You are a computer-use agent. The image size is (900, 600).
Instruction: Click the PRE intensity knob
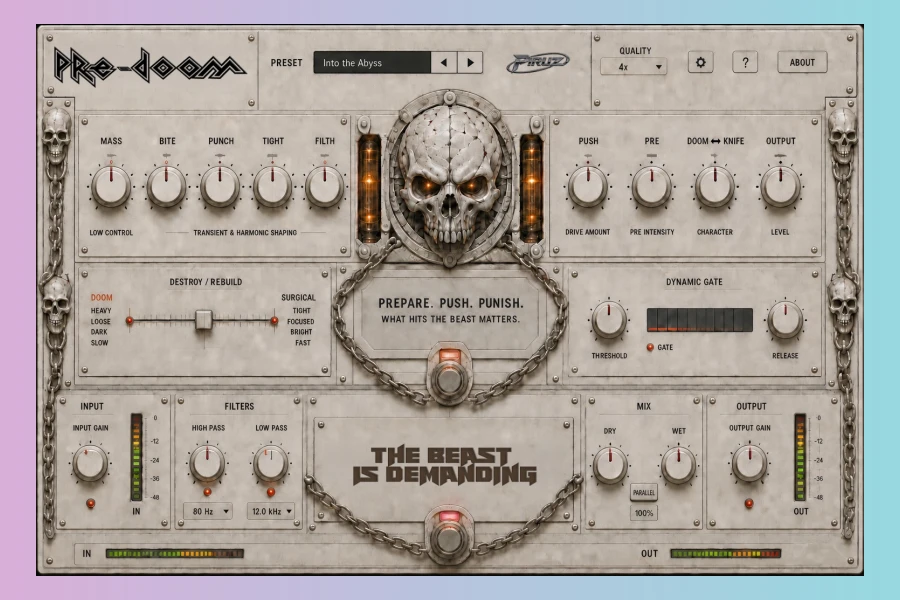tap(651, 187)
